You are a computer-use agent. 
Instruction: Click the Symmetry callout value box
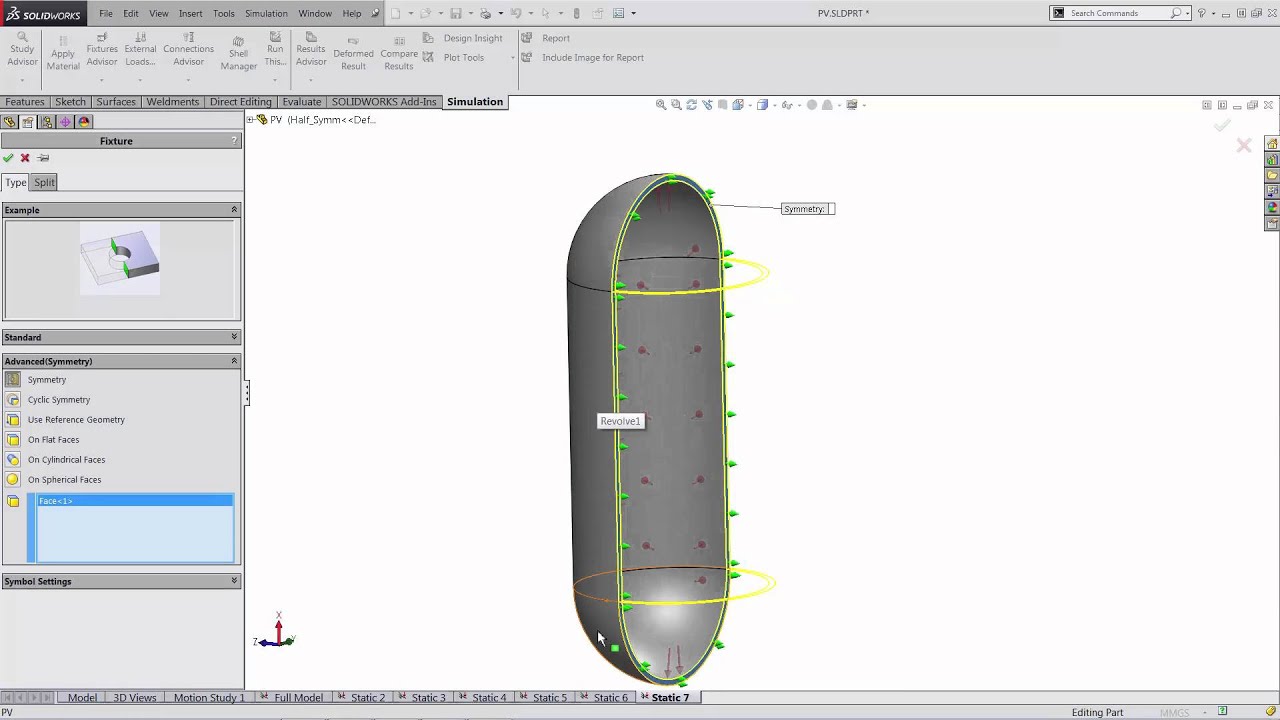831,209
